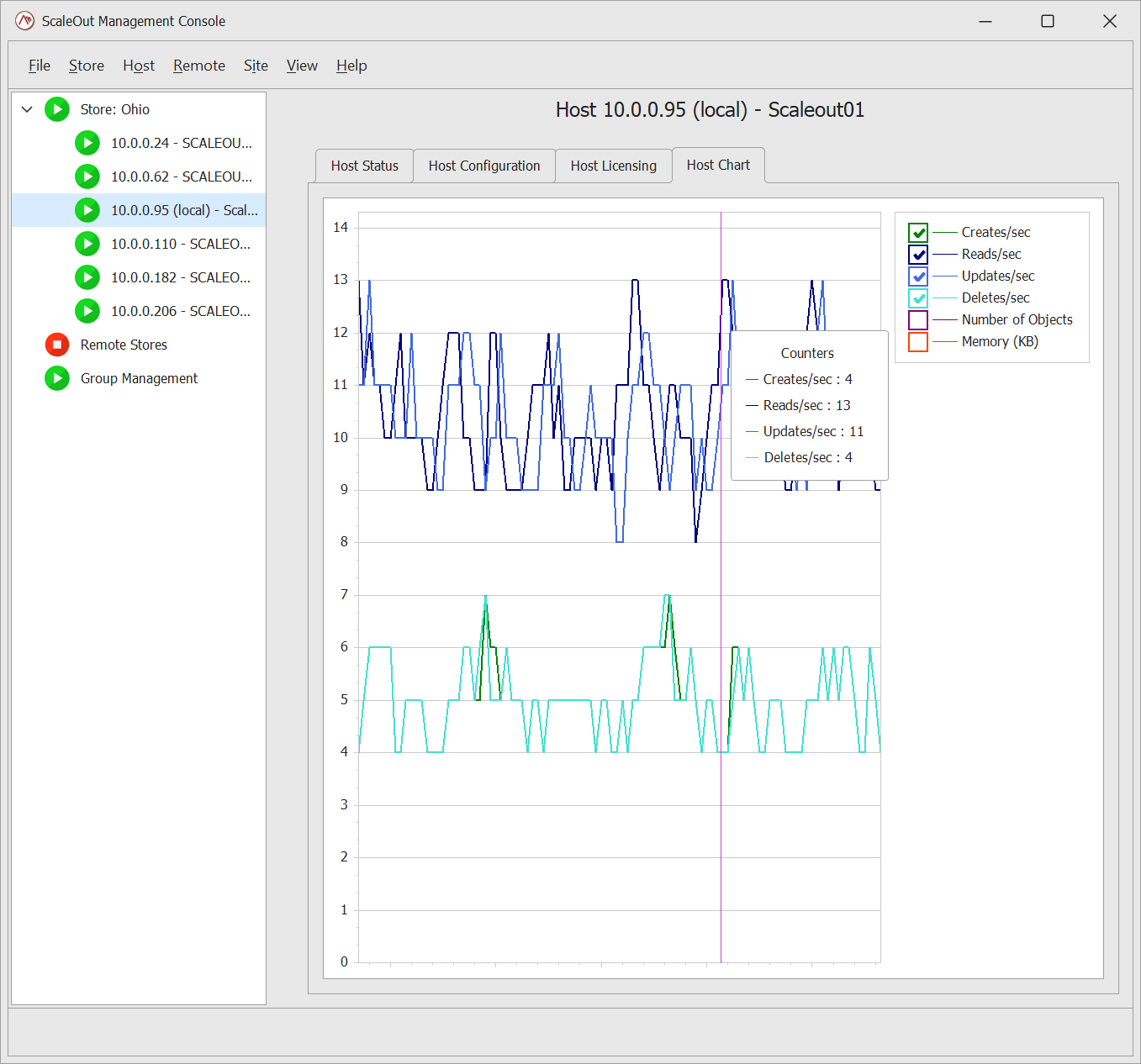
Task: Select the Host Chart tab
Action: coord(718,166)
